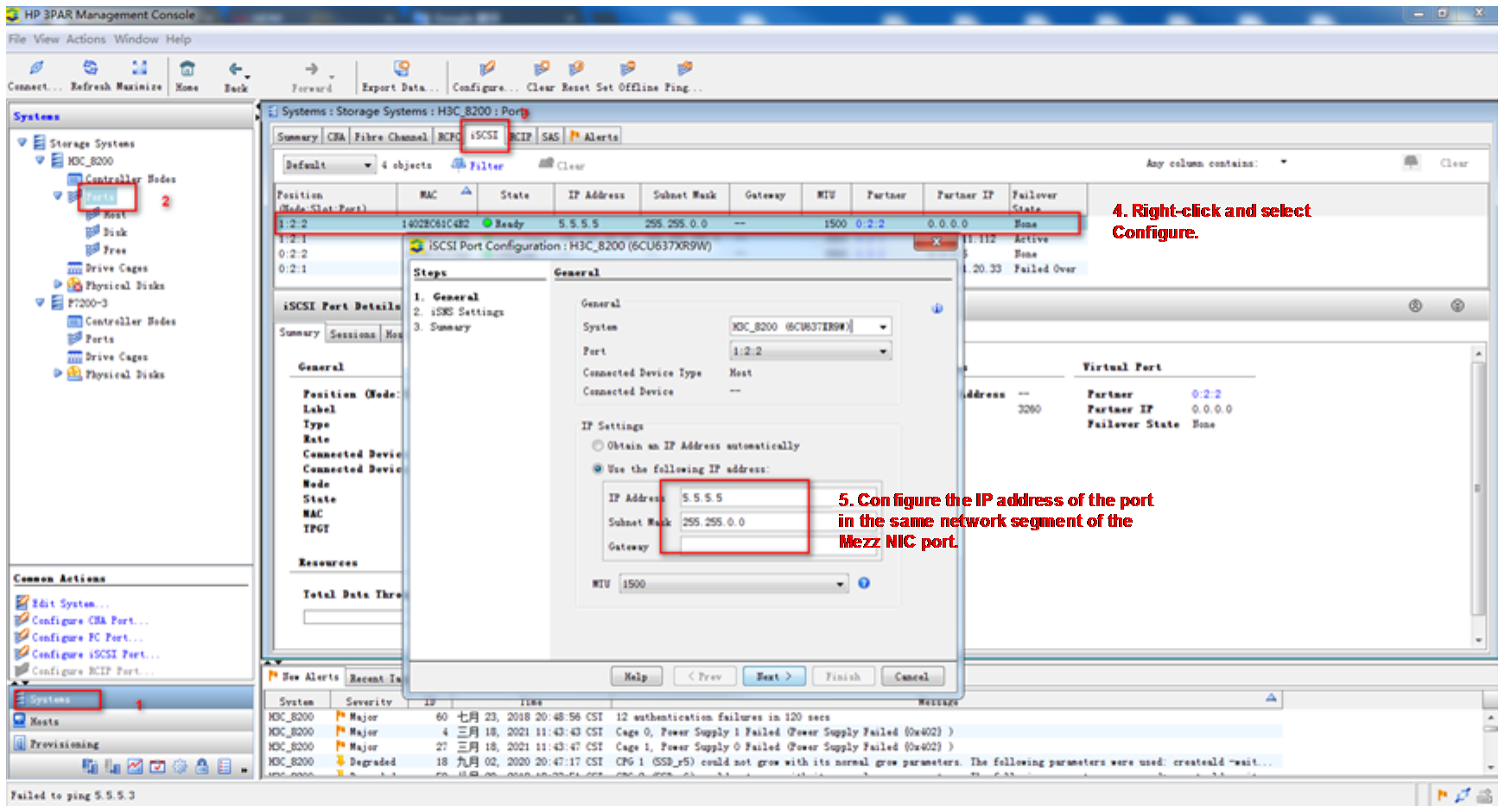Switch to the Fibre Channel tab
Image resolution: width=1505 pixels, height=812 pixels.
pyautogui.click(x=391, y=136)
